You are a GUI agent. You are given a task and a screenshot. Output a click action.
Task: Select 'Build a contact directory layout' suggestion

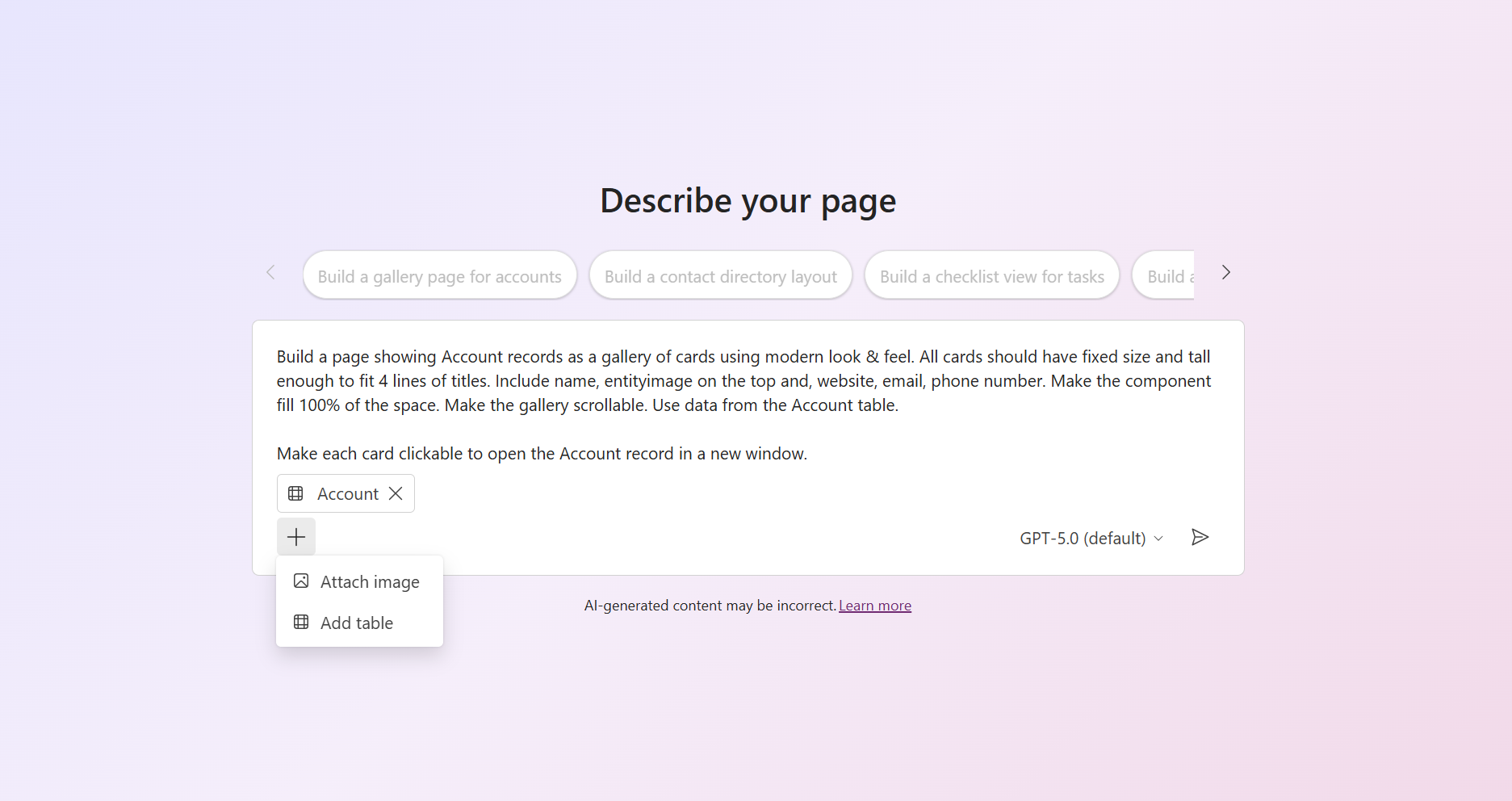[x=721, y=276]
